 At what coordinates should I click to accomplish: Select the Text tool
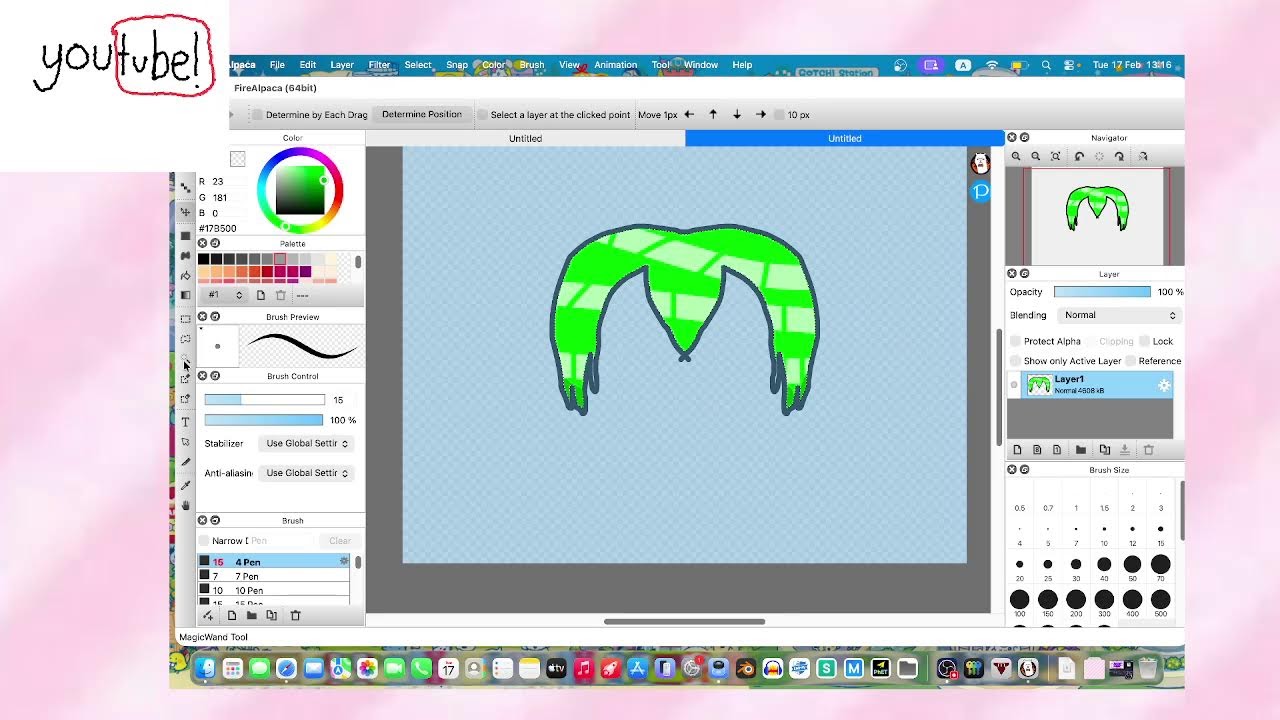point(185,422)
